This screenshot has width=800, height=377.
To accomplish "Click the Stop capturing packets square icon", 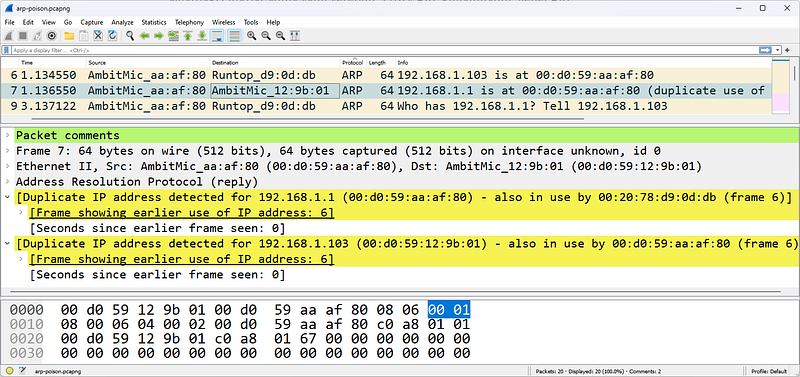I will pyautogui.click(x=23, y=36).
